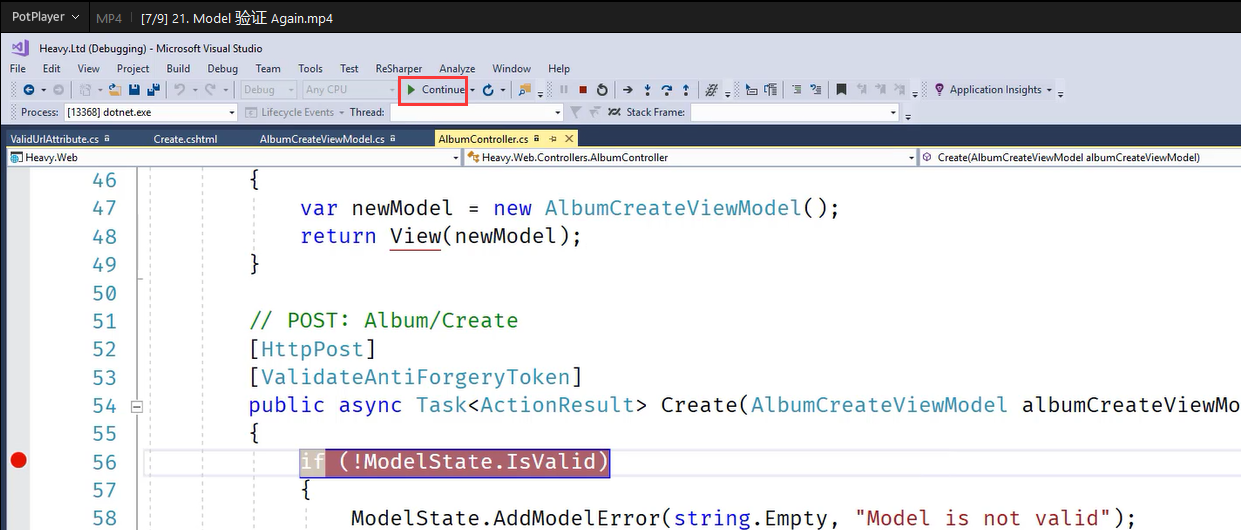Image resolution: width=1241 pixels, height=530 pixels.
Task: Click the Stop Debugging red square icon
Action: (583, 90)
